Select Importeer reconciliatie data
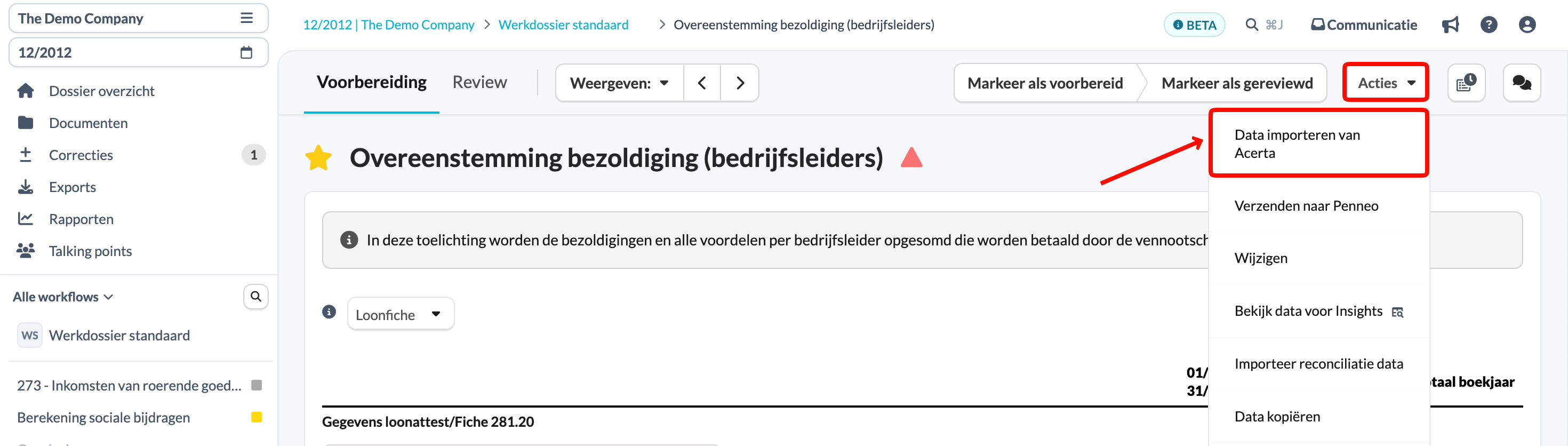 1318,364
